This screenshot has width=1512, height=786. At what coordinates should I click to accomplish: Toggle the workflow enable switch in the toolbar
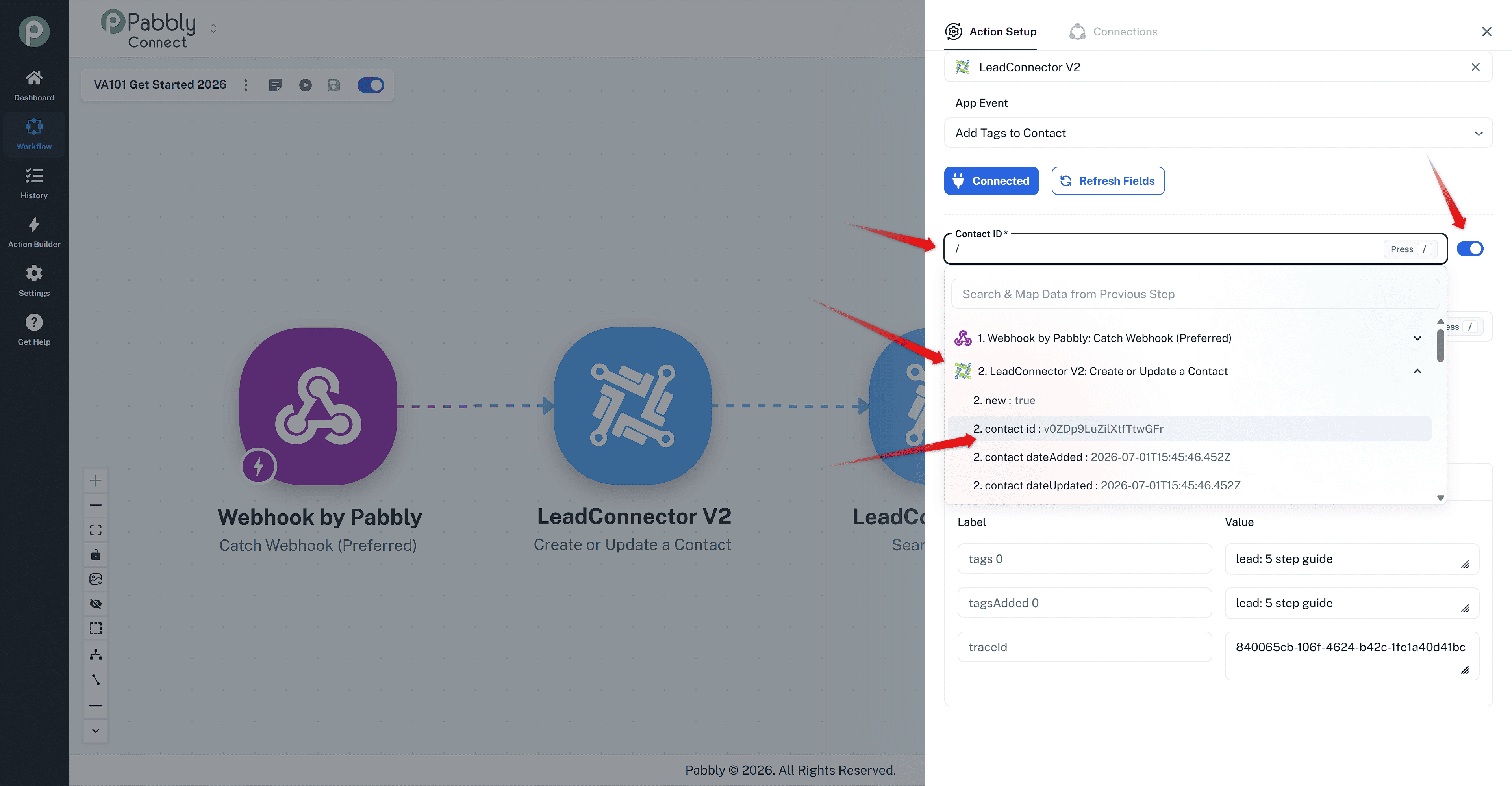coord(371,85)
